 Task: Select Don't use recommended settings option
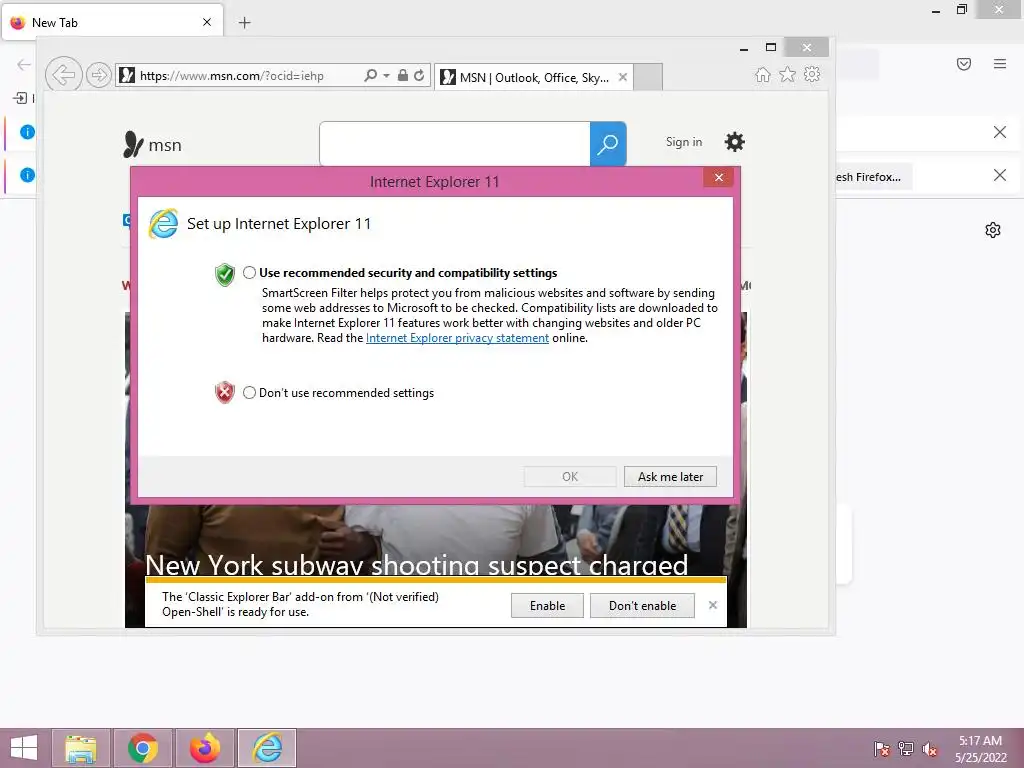pyautogui.click(x=249, y=392)
